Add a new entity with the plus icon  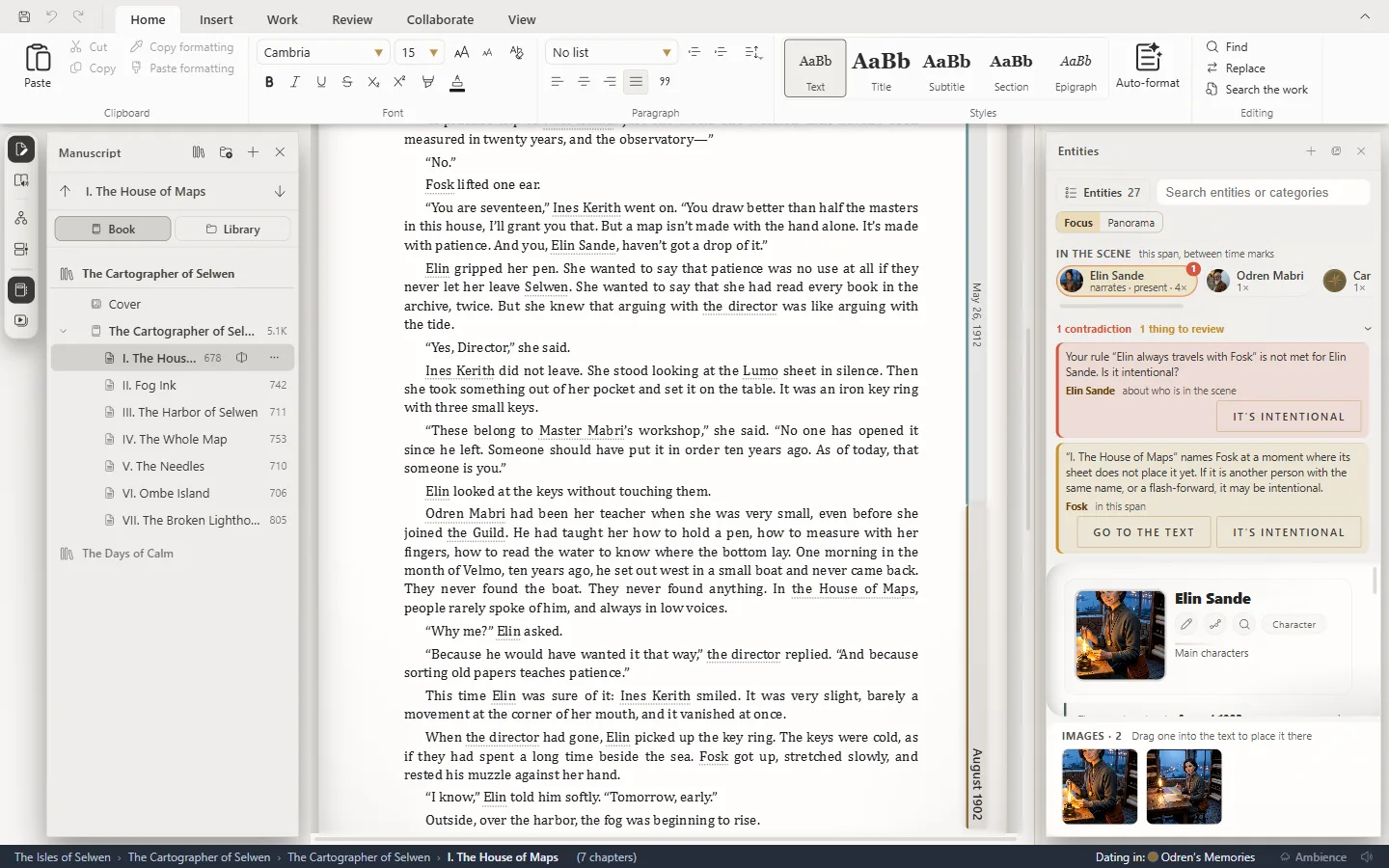coord(1311,151)
